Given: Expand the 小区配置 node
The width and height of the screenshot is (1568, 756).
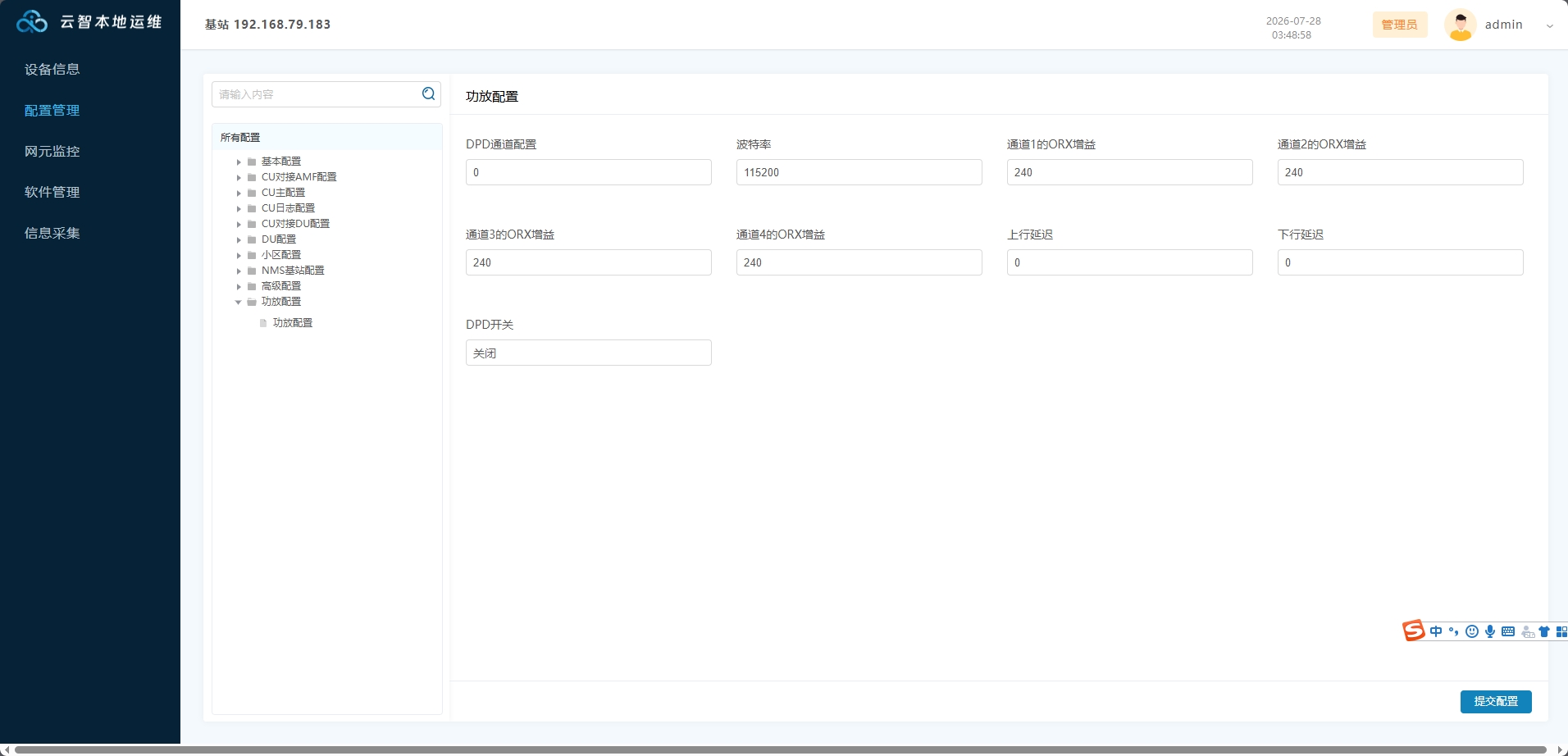Looking at the screenshot, I should tap(239, 255).
